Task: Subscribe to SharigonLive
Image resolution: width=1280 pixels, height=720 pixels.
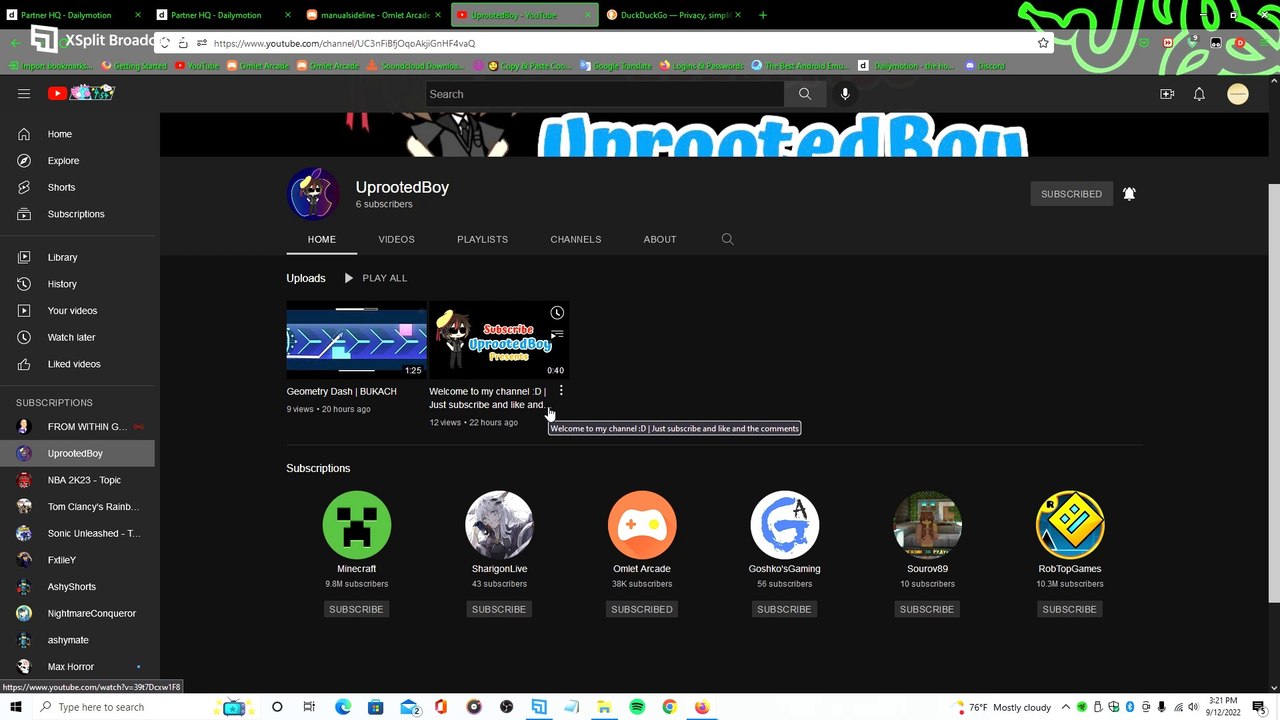Action: click(499, 609)
